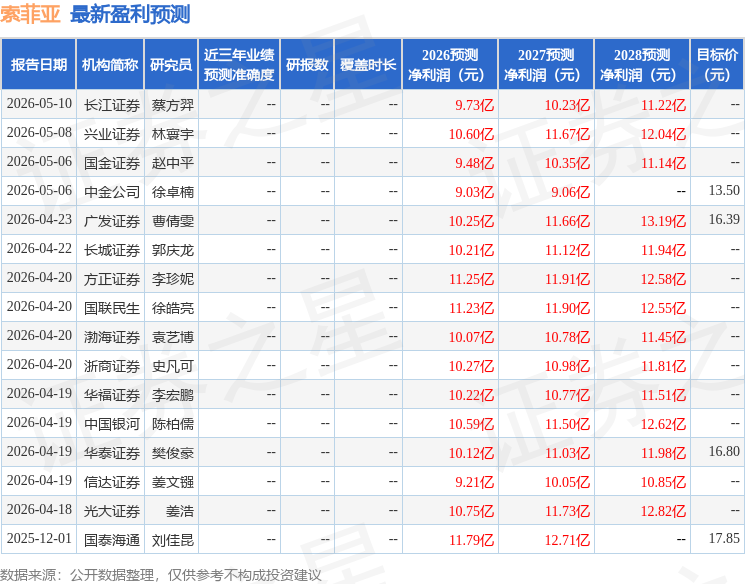
Task: Click the 覆盖时长 column header
Action: point(368,64)
